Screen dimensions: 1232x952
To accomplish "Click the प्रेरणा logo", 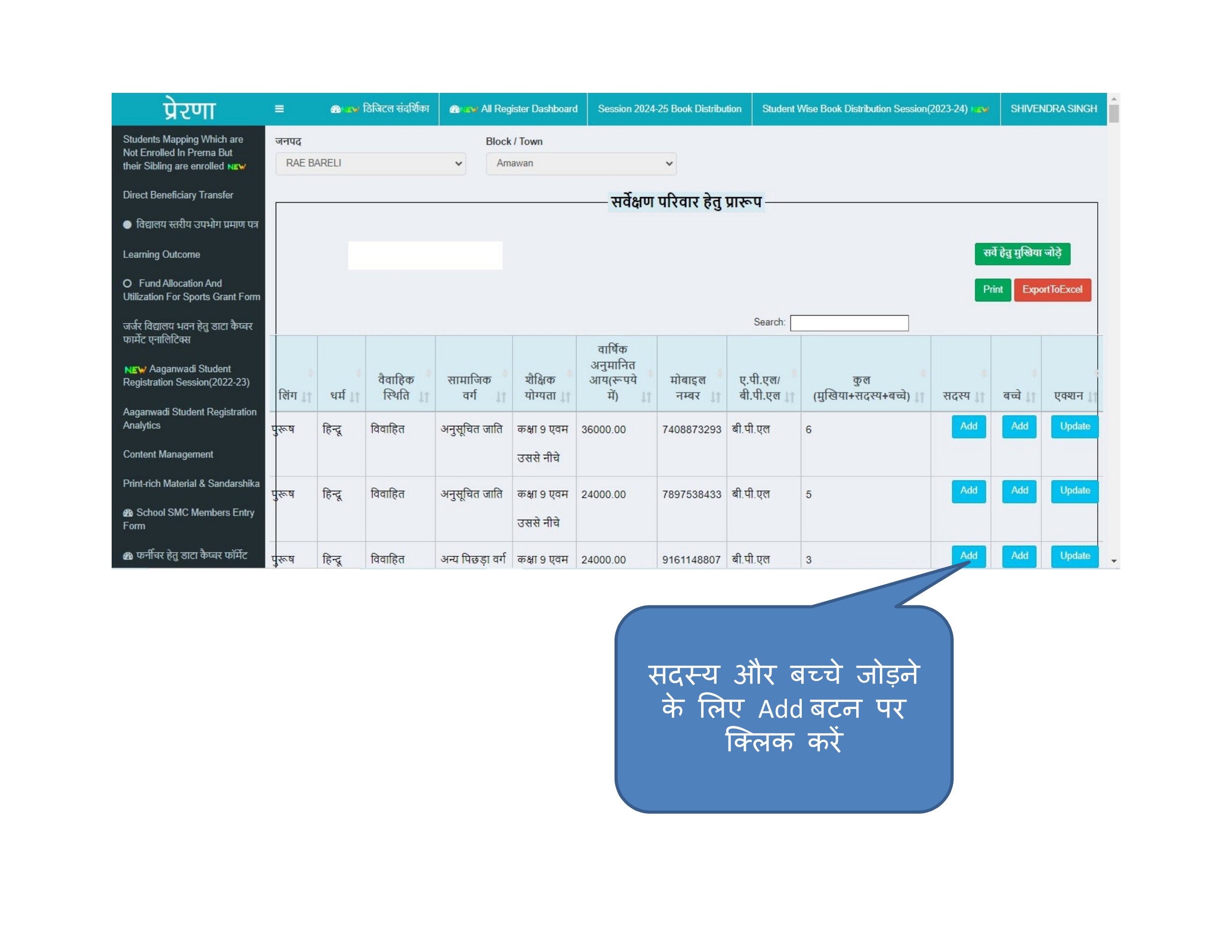I will pos(189,109).
